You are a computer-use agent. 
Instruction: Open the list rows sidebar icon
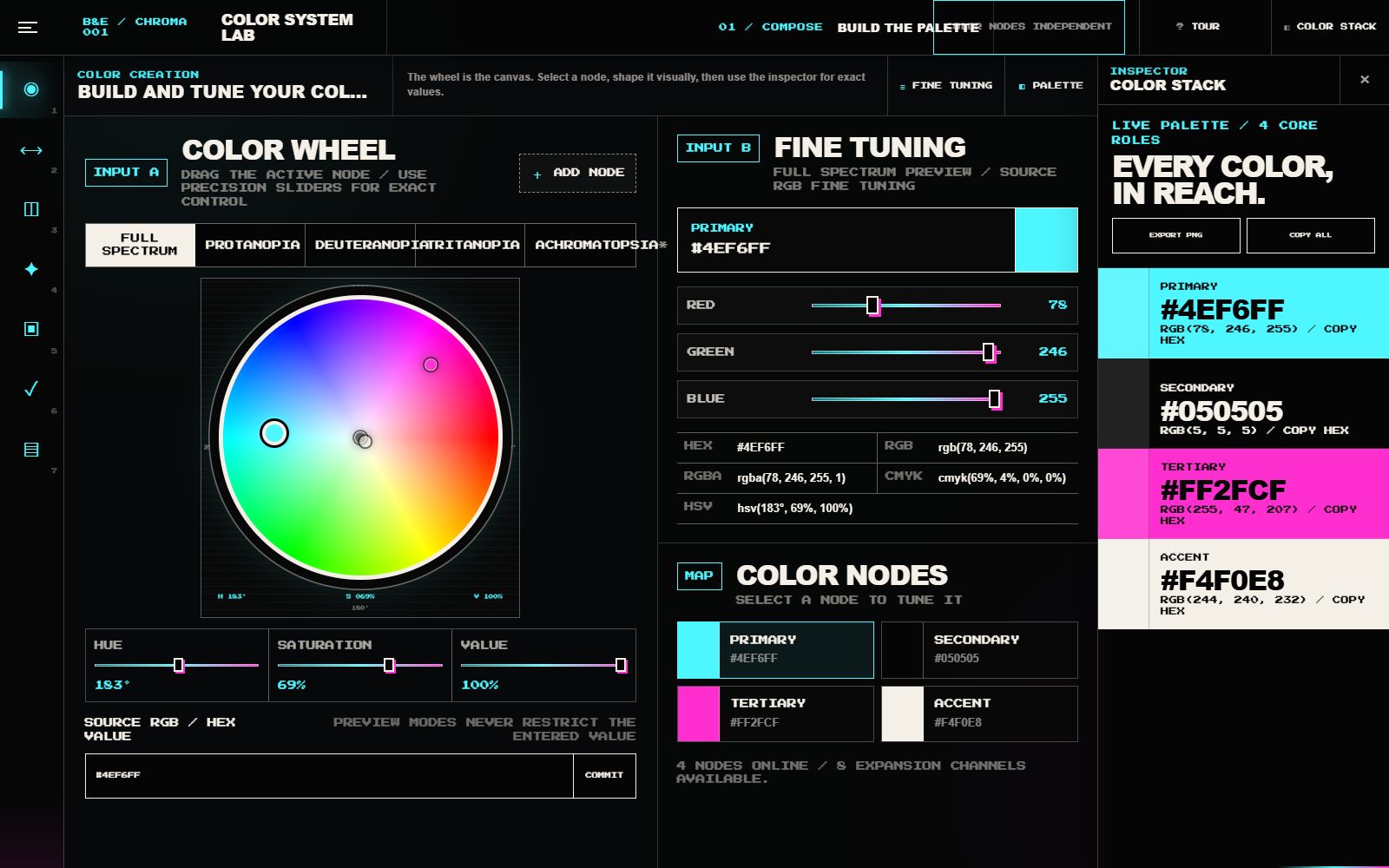click(x=31, y=450)
